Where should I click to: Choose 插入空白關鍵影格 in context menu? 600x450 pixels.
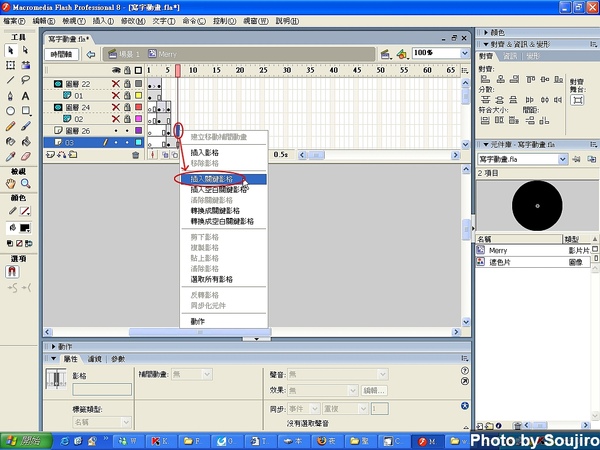[x=223, y=189]
